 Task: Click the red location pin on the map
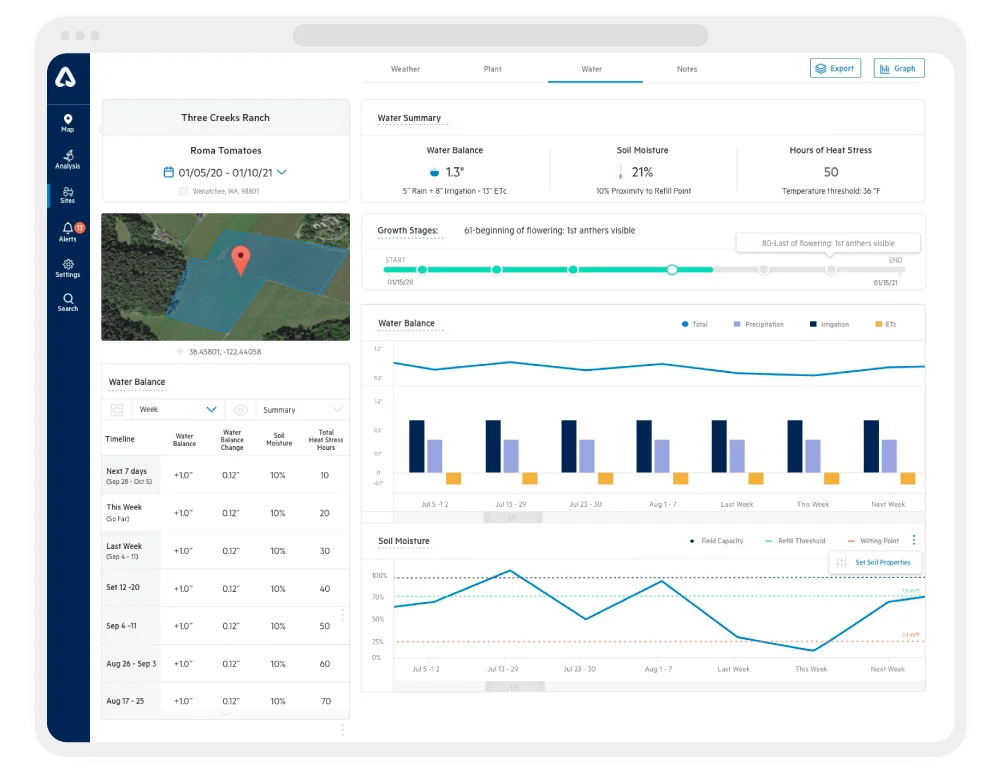tap(240, 260)
